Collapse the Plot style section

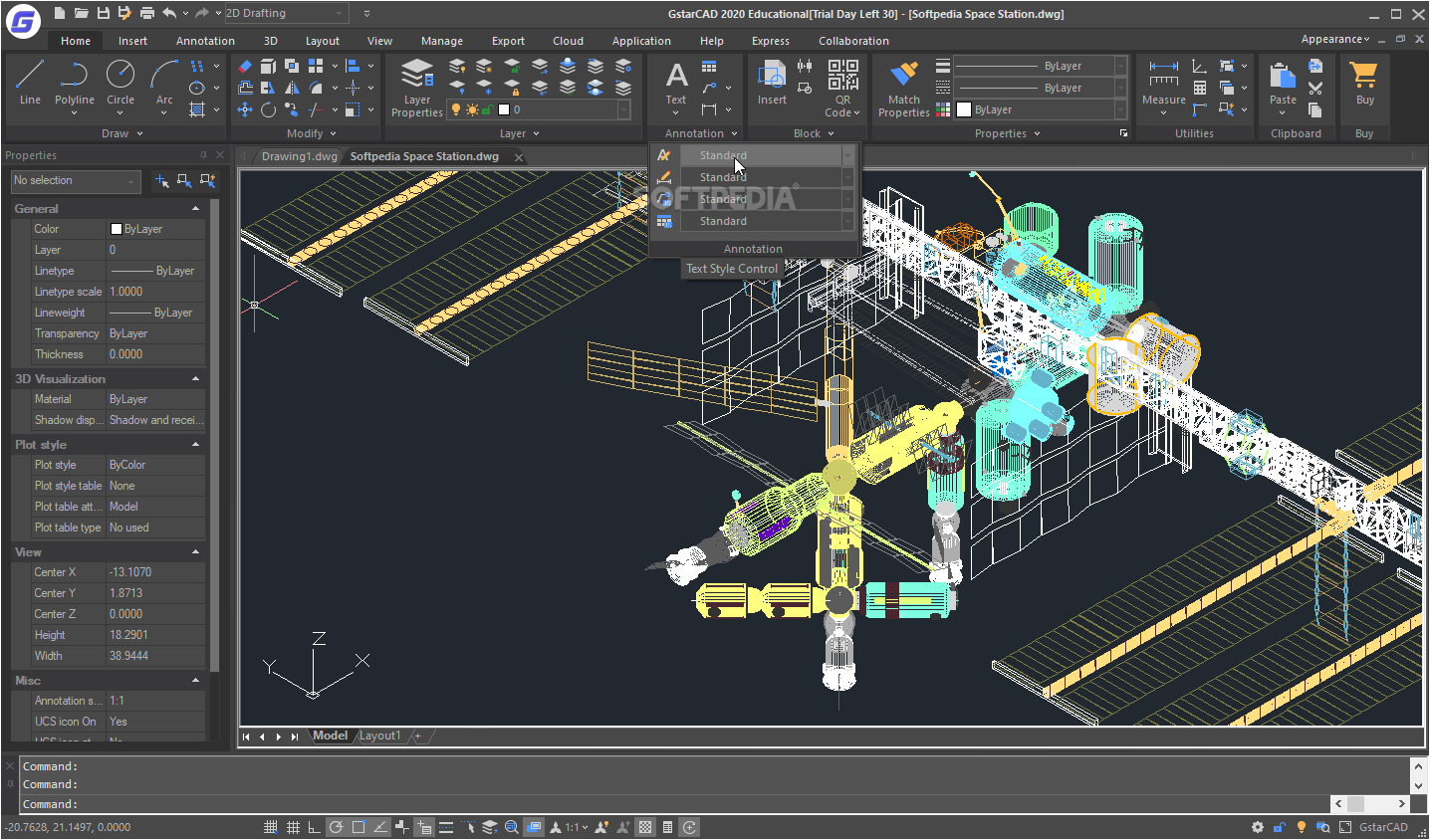[x=195, y=445]
